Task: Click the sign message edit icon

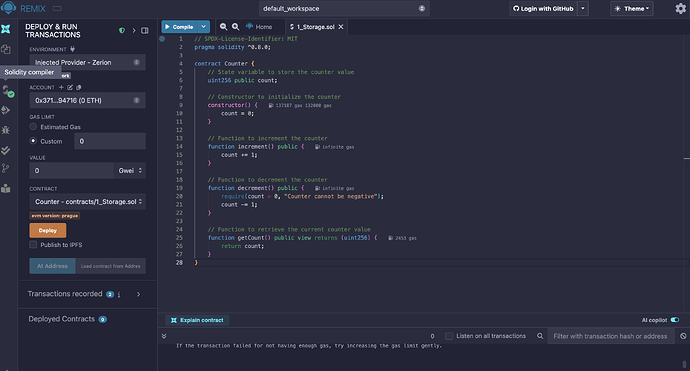Action: (70, 87)
